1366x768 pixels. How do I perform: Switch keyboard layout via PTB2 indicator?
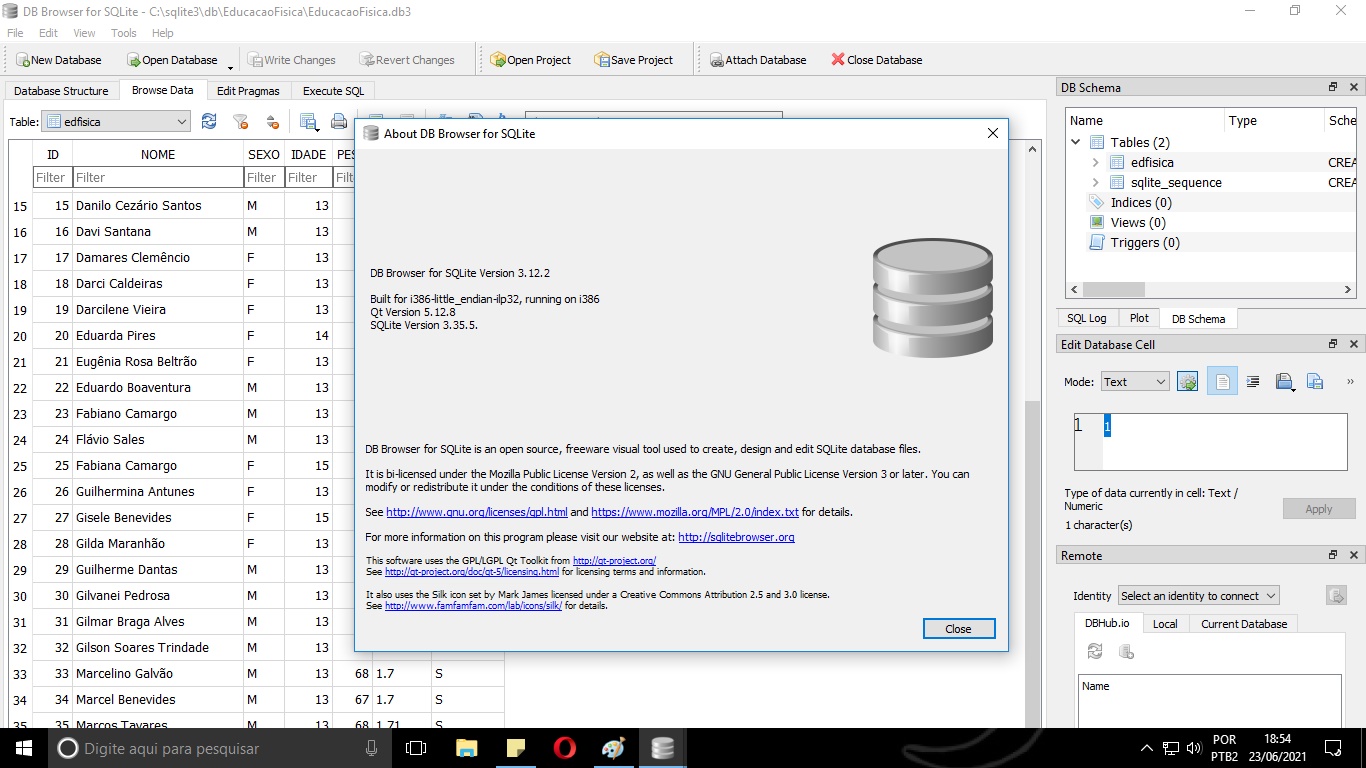pos(1225,747)
